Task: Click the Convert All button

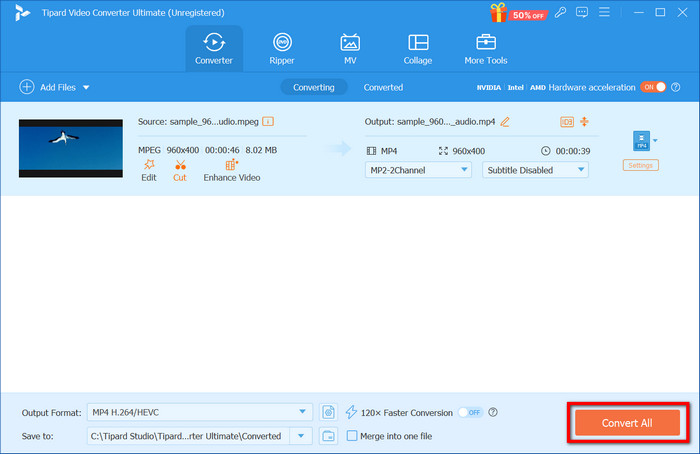Action: tap(627, 423)
